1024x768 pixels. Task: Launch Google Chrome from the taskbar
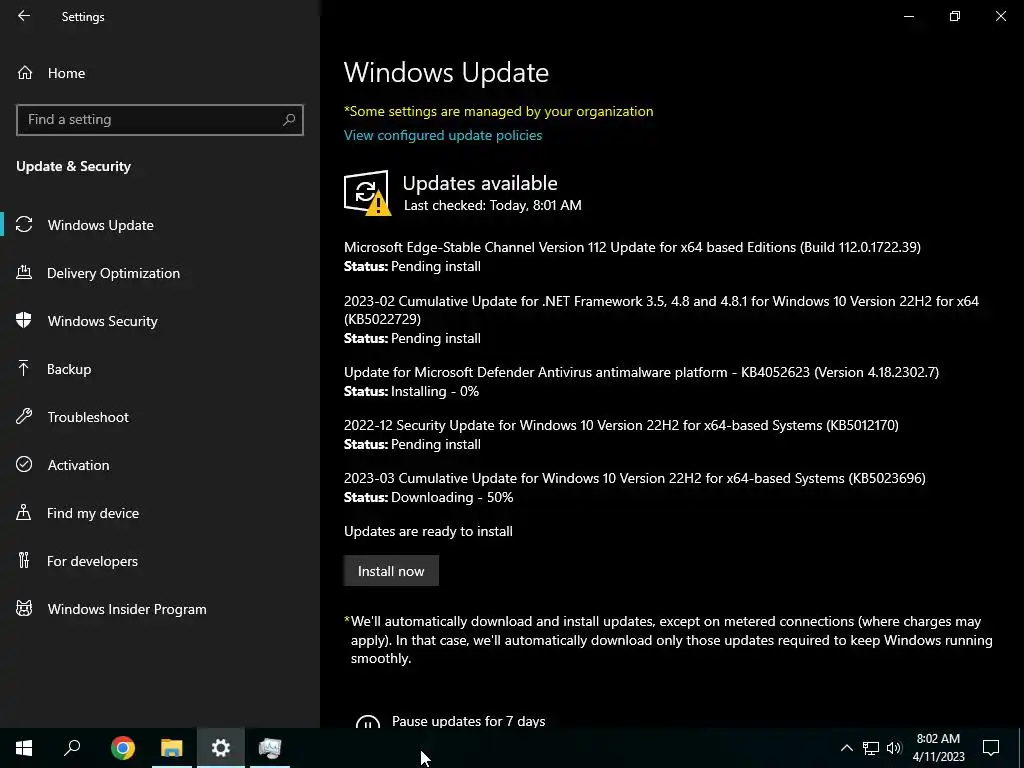(x=123, y=748)
